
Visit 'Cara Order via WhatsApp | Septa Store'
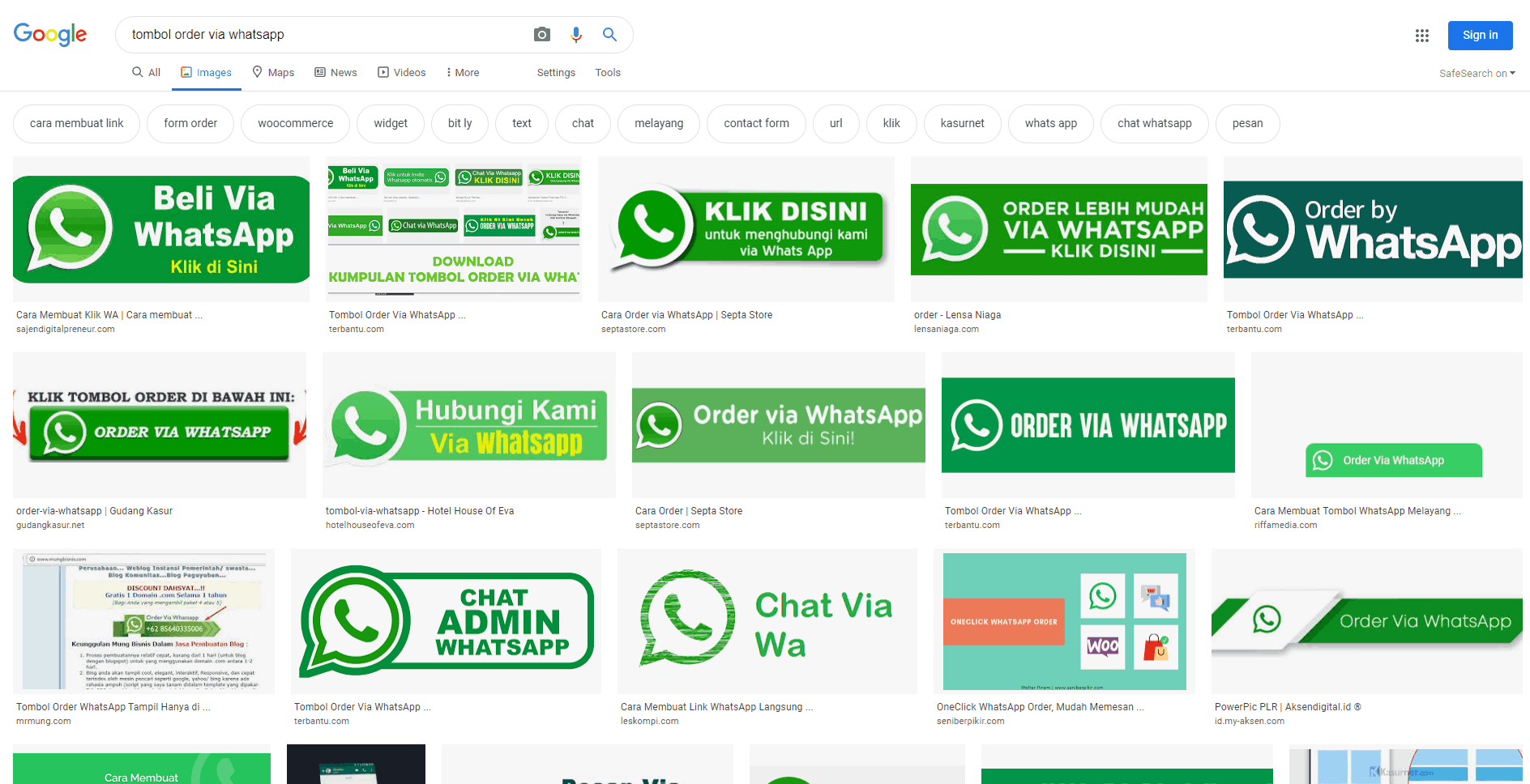(x=686, y=315)
